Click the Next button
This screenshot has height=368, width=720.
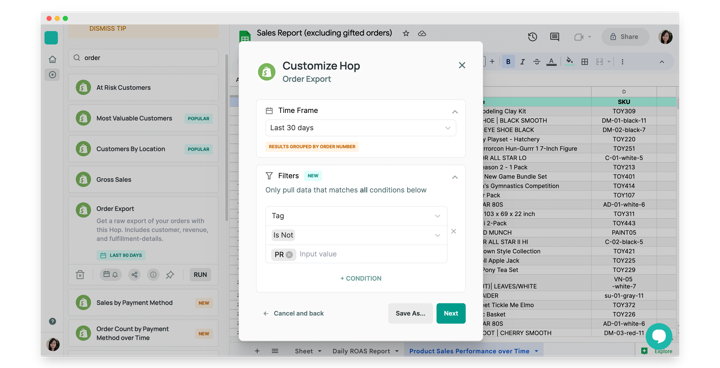pos(451,313)
